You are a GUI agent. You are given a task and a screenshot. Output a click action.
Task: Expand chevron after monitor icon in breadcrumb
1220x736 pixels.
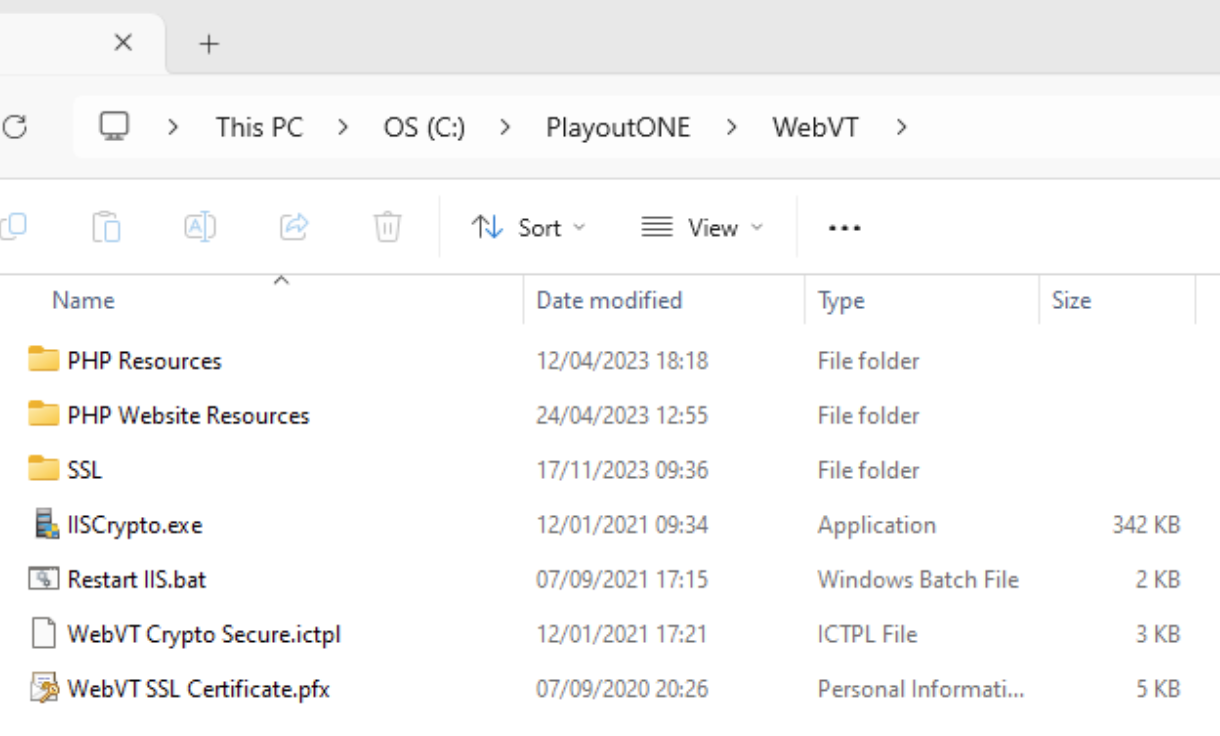point(173,127)
